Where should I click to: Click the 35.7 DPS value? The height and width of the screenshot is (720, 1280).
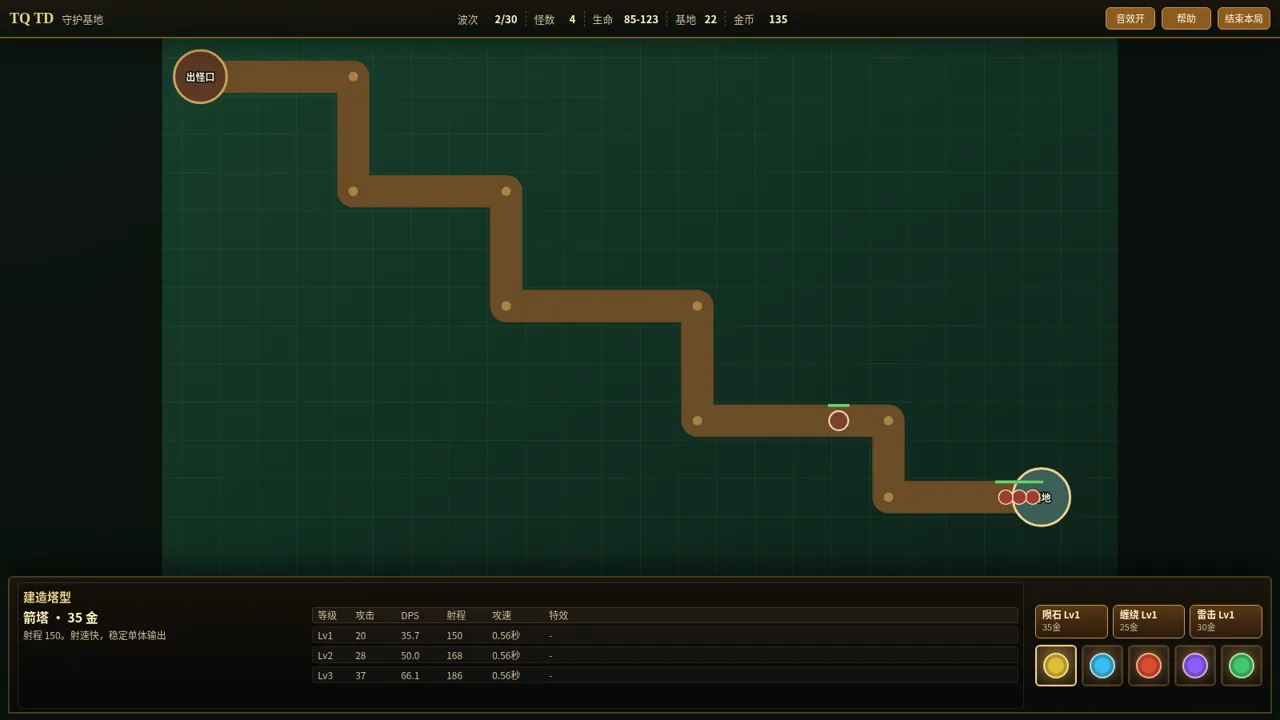pos(410,636)
